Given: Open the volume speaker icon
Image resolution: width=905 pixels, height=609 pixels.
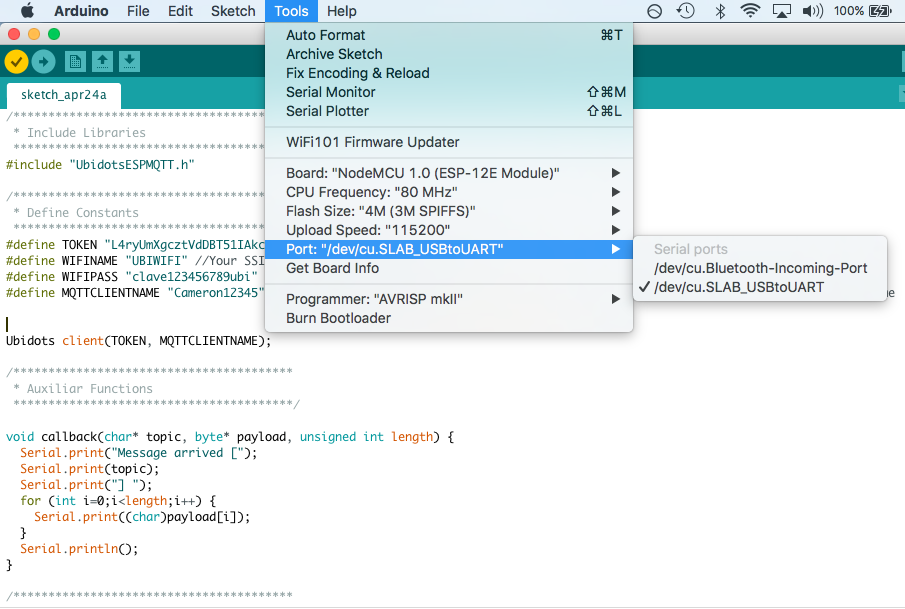Looking at the screenshot, I should [x=813, y=11].
